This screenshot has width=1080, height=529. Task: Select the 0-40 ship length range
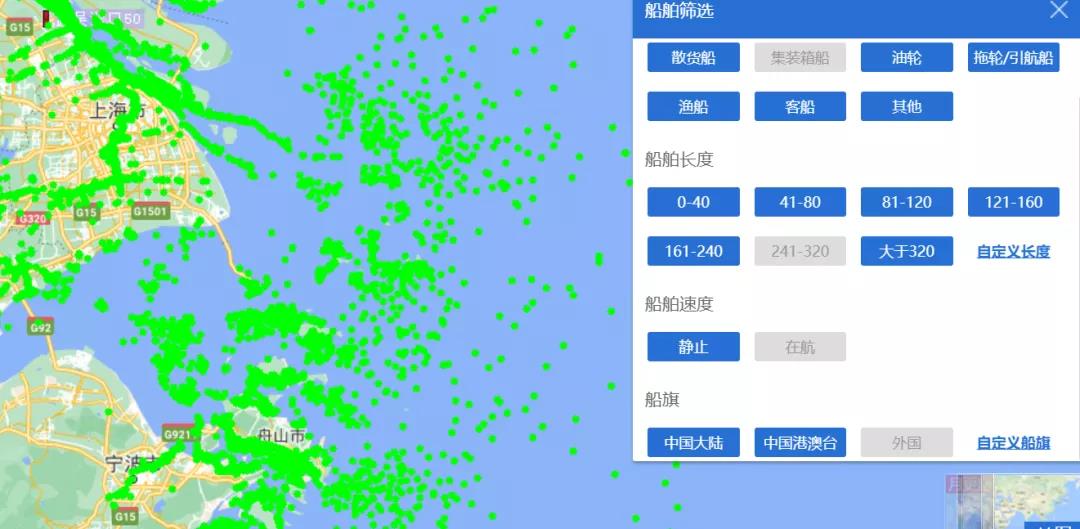click(x=693, y=202)
